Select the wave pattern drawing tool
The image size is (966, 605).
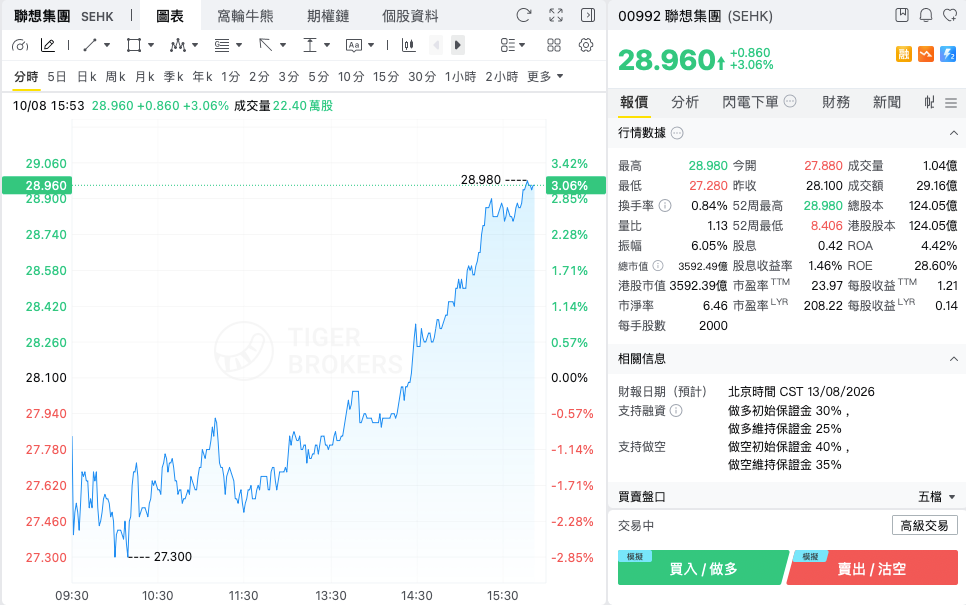coord(178,45)
